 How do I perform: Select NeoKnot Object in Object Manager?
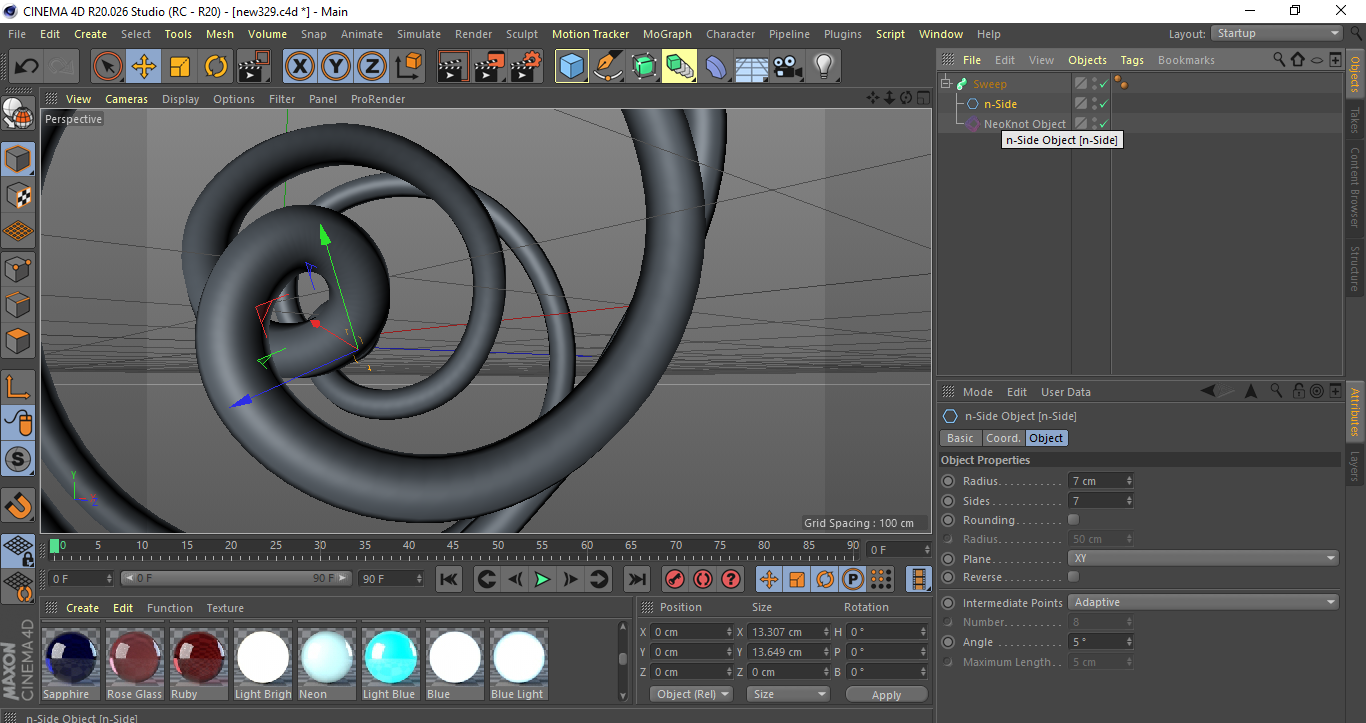[1024, 124]
